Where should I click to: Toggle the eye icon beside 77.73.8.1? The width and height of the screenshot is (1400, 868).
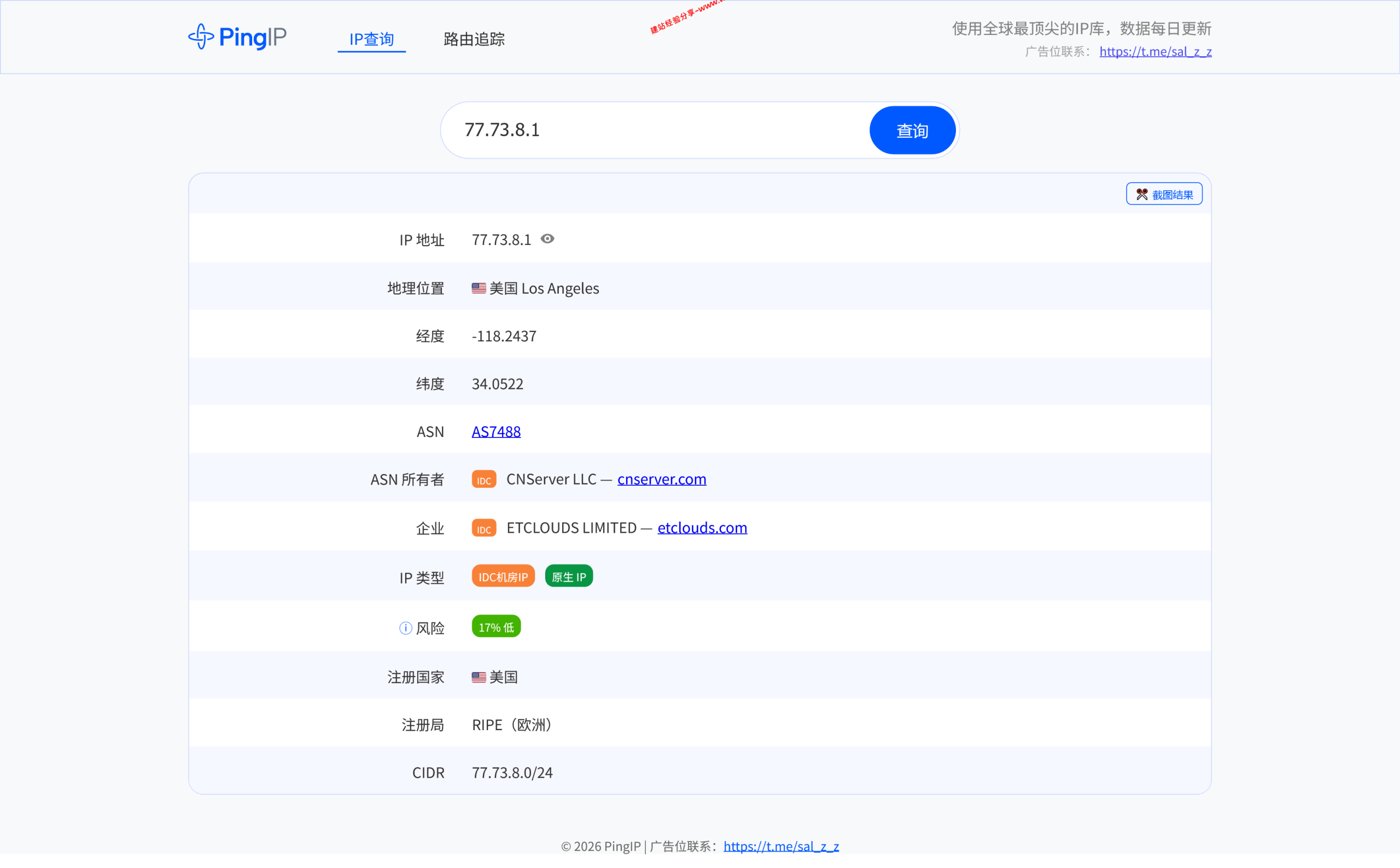[x=547, y=239]
